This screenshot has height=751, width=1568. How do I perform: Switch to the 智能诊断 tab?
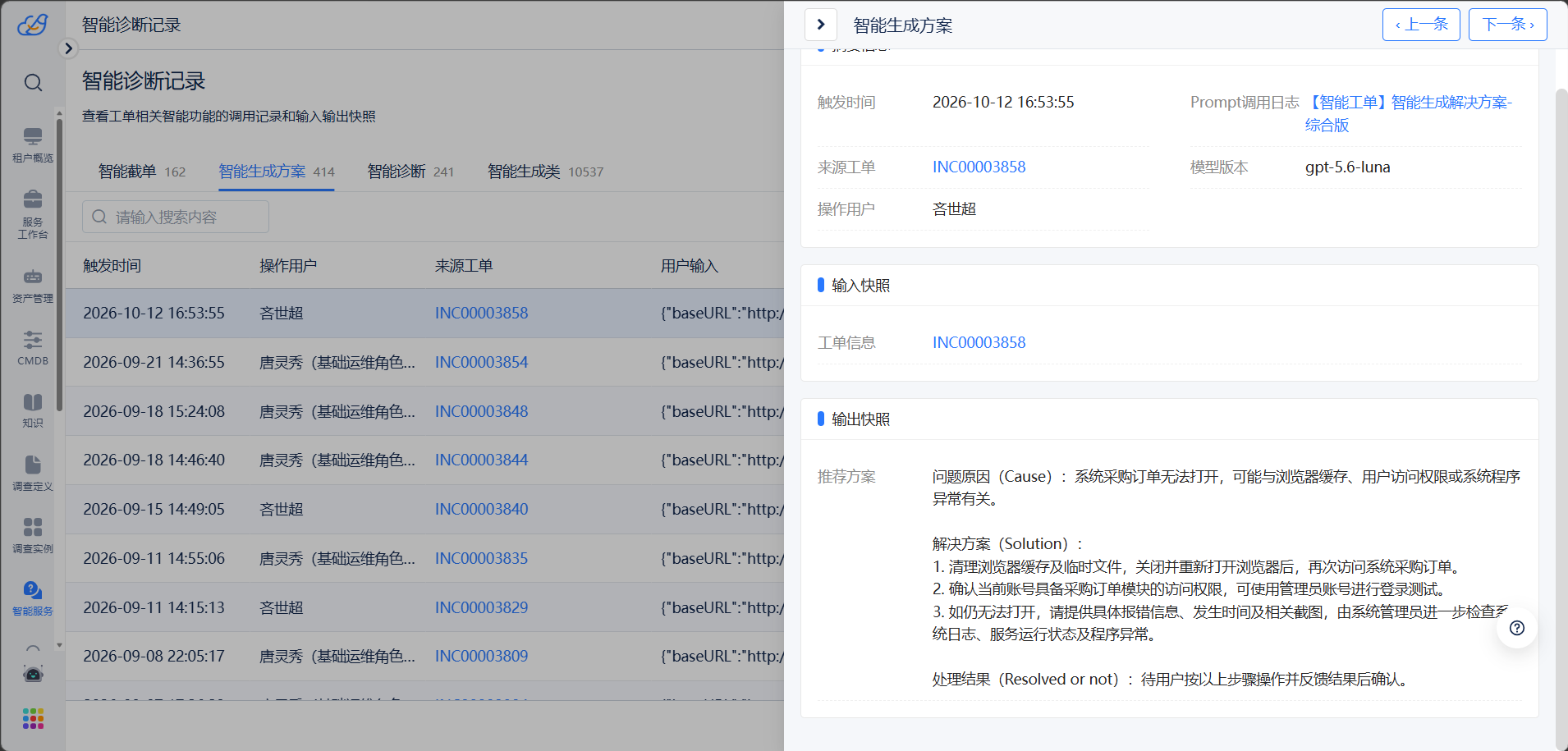click(x=410, y=172)
